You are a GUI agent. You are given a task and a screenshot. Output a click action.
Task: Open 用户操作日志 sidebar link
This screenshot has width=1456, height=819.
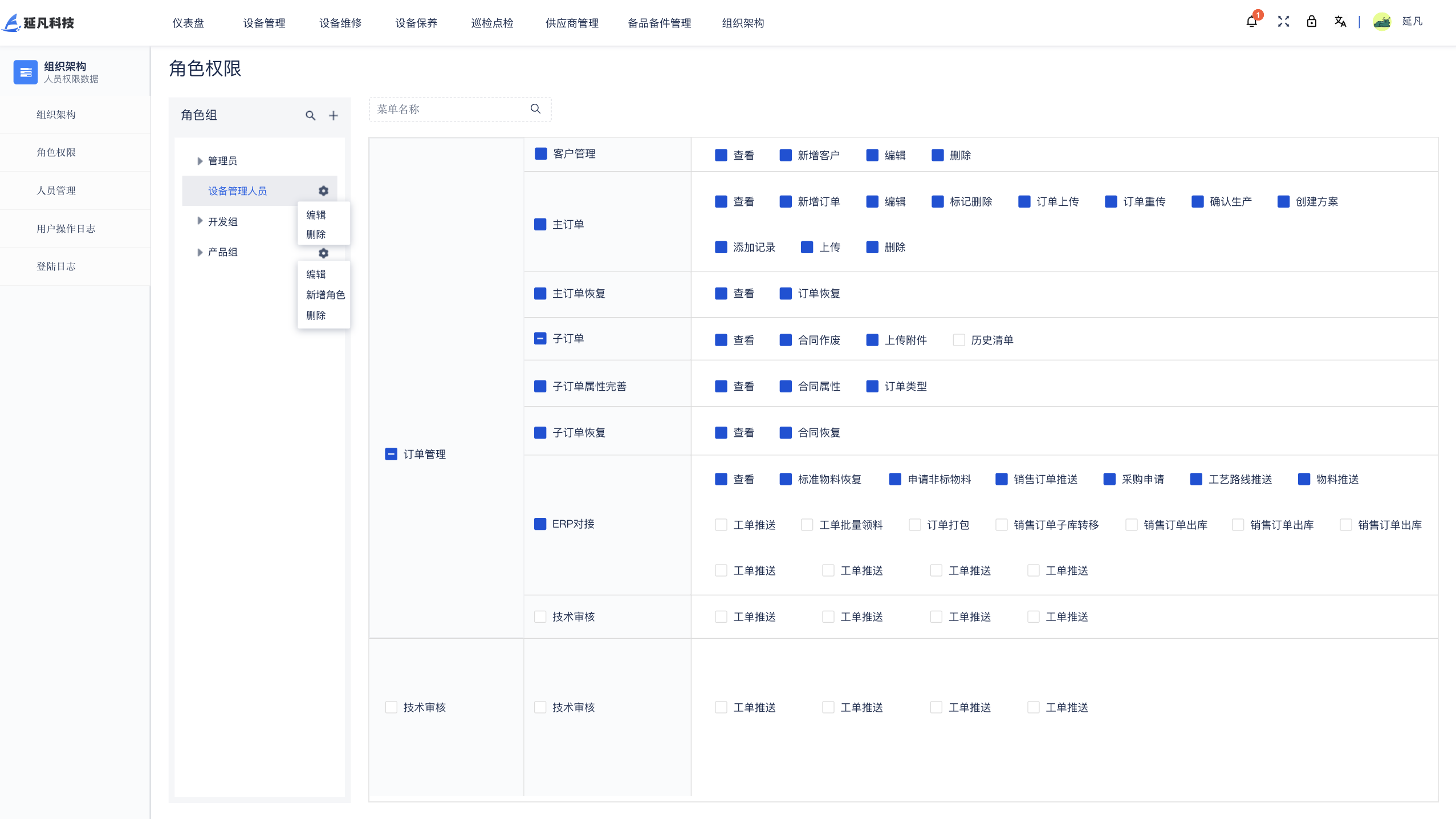tap(66, 229)
